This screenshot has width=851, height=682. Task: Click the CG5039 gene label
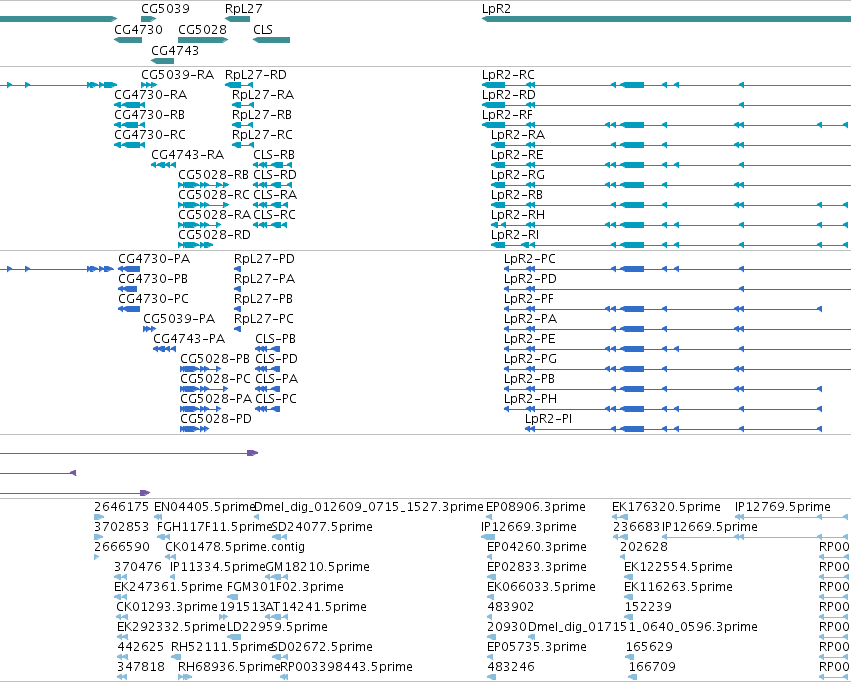[166, 9]
